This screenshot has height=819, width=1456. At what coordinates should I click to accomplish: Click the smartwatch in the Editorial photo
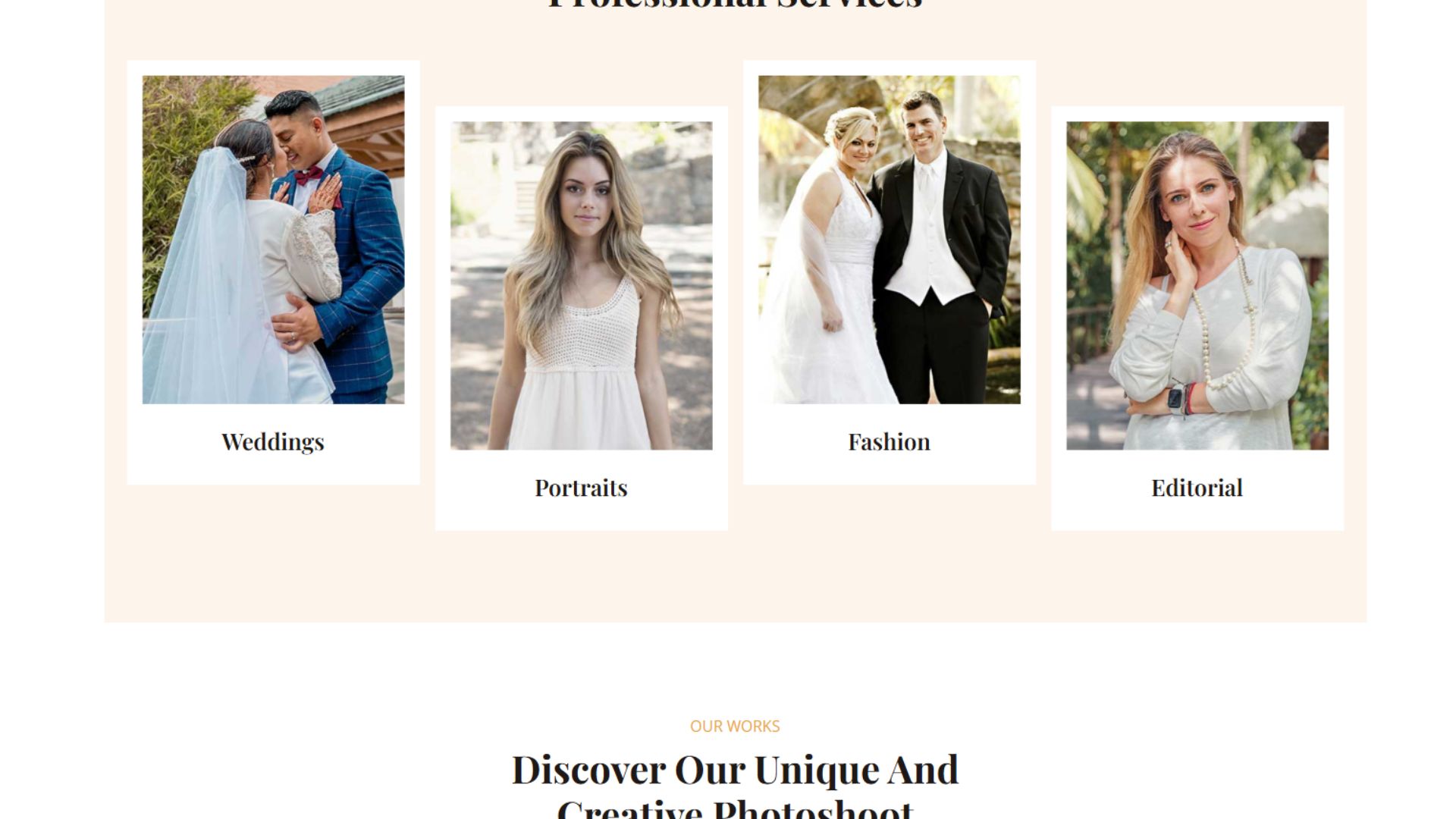tap(1176, 398)
